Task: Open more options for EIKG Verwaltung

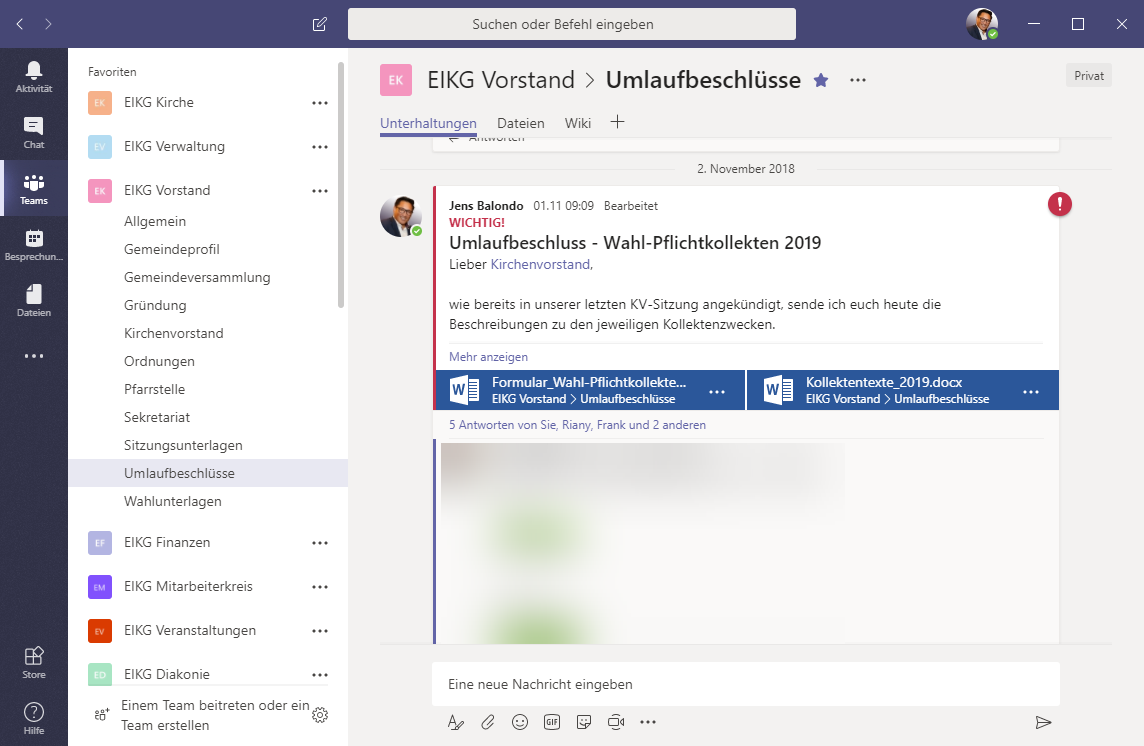Action: click(320, 147)
